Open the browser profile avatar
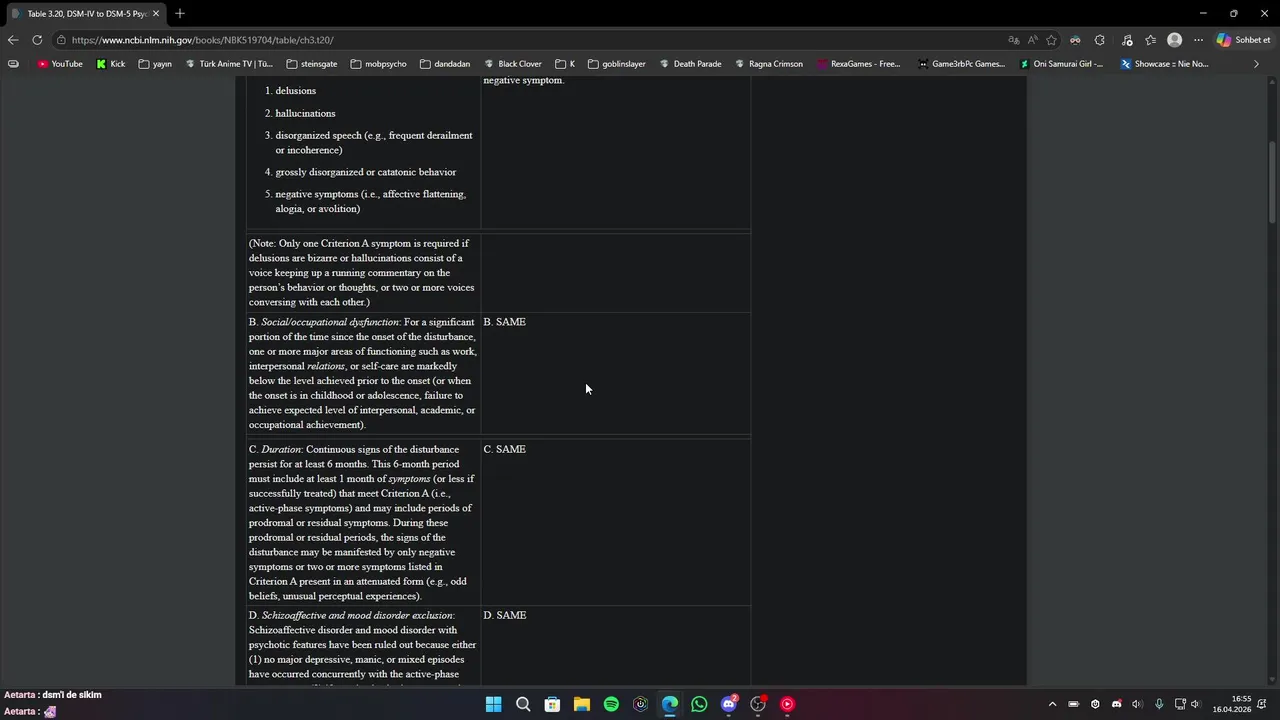The height and width of the screenshot is (720, 1280). click(1175, 40)
